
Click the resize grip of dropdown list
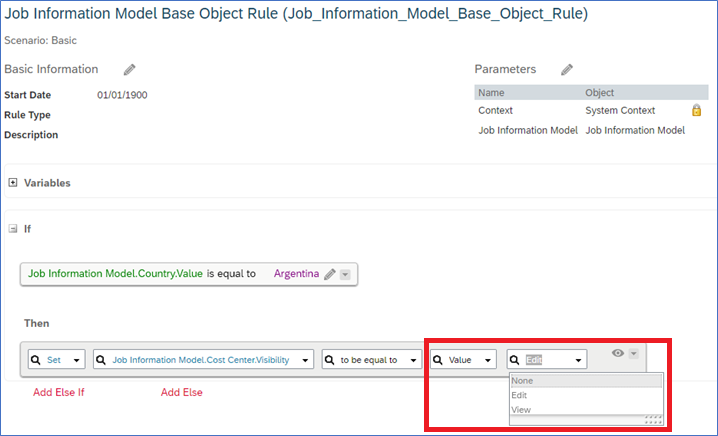(654, 420)
